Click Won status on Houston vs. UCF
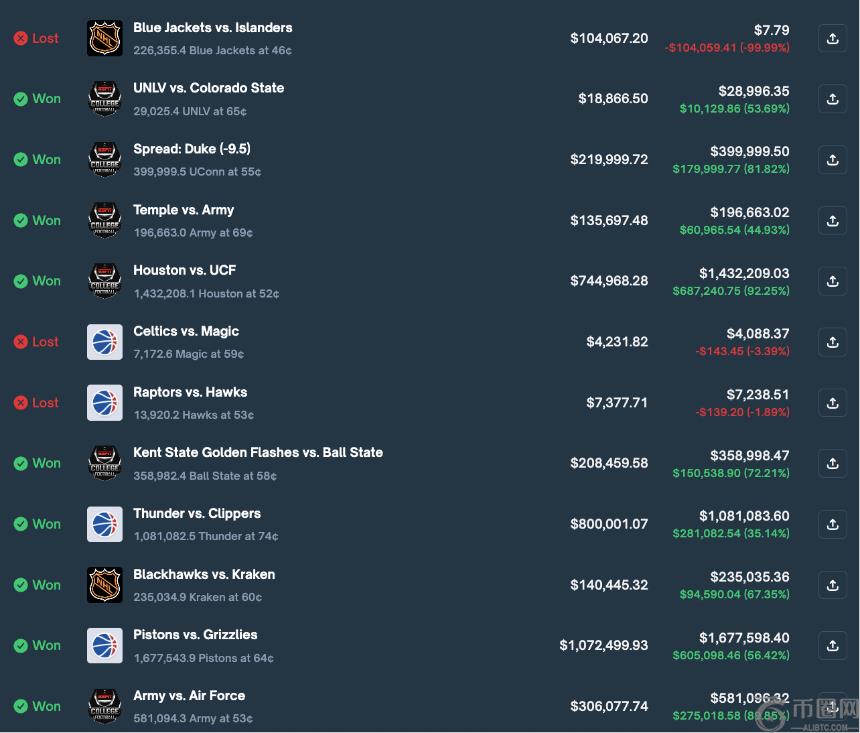Screen dimensions: 860x733 click(37, 281)
